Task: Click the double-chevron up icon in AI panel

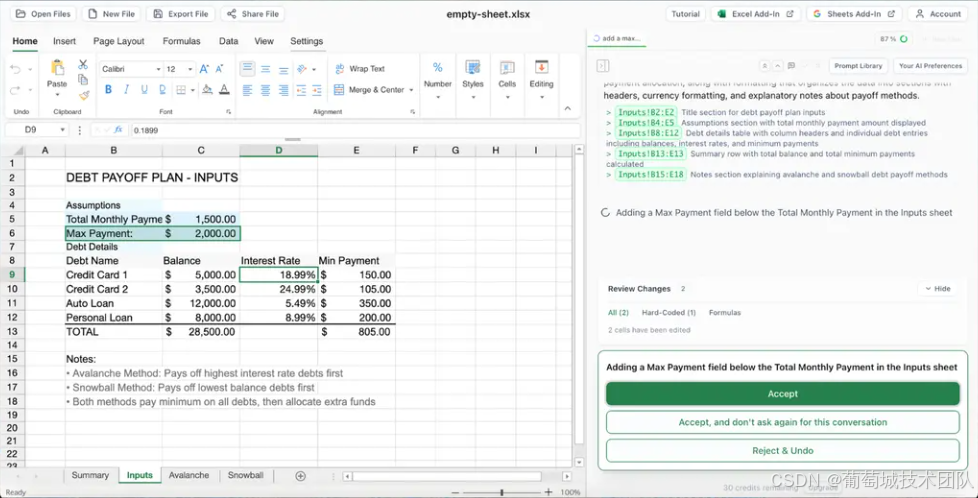Action: pyautogui.click(x=764, y=66)
